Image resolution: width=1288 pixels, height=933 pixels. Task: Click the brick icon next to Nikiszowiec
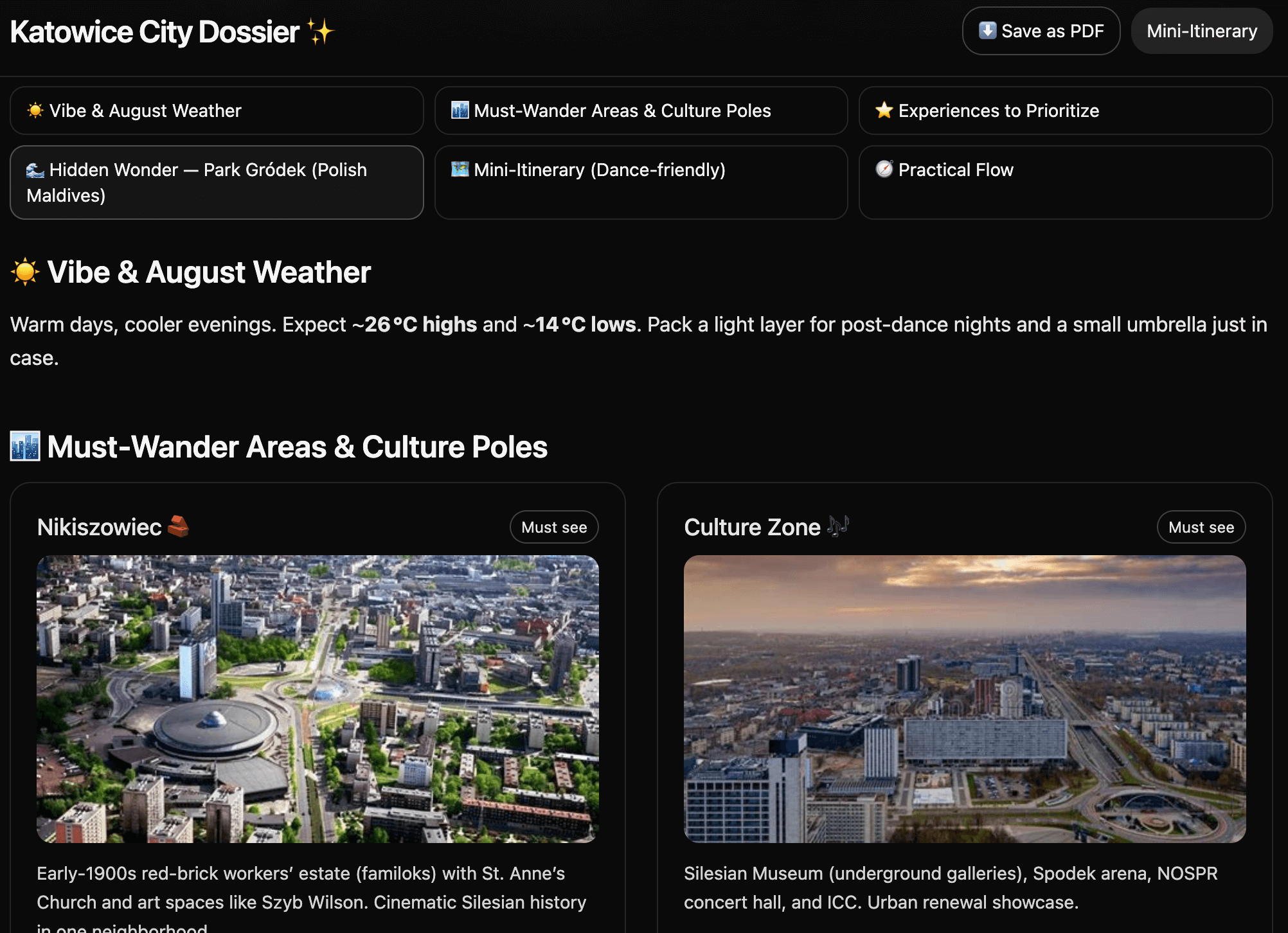coord(178,526)
